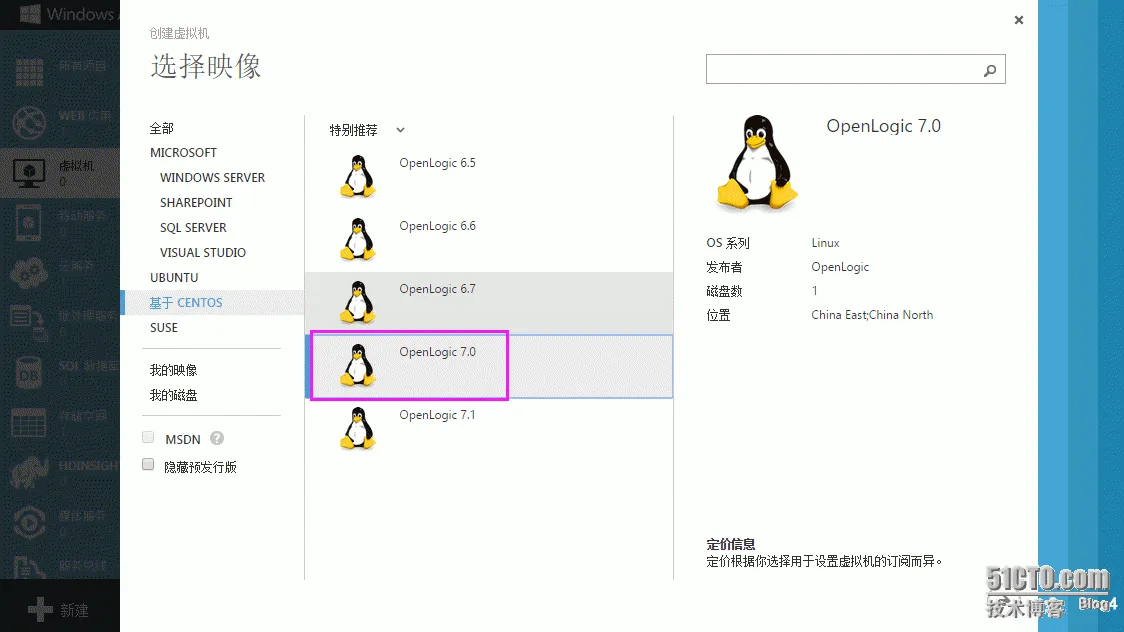Click the OpenLogic 7.1 penguin icon
This screenshot has height=632, width=1124.
(358, 428)
